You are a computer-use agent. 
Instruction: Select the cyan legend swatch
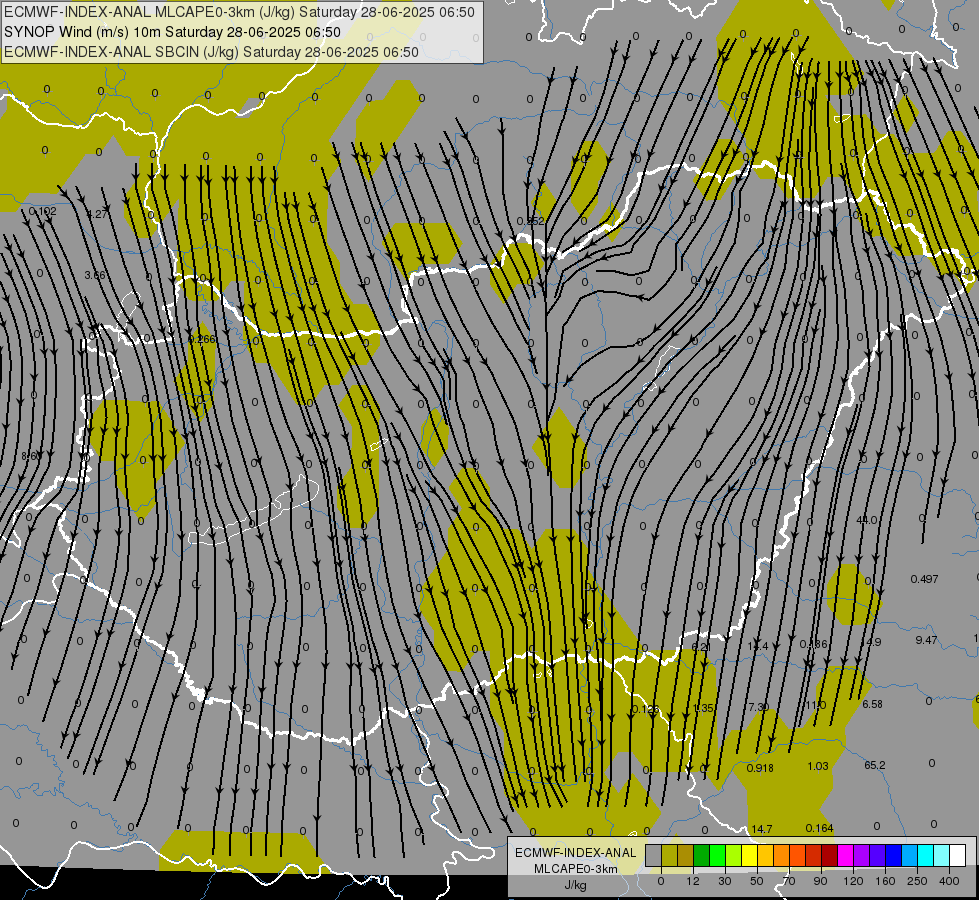[926, 855]
